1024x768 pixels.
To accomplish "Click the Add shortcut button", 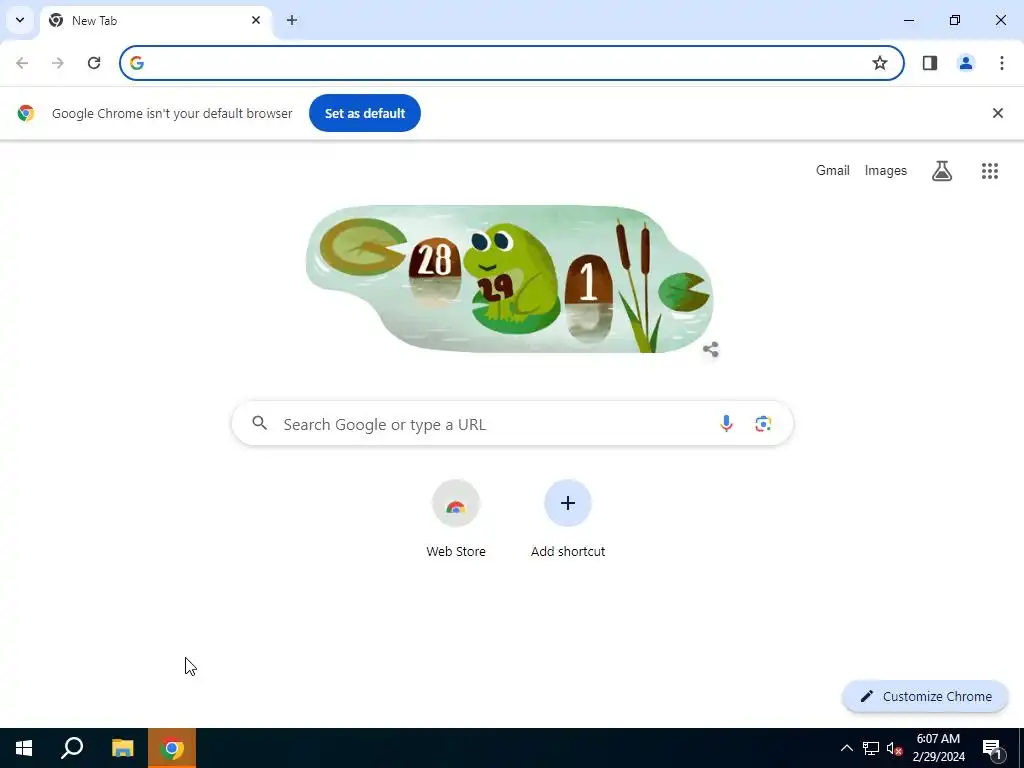I will (568, 519).
